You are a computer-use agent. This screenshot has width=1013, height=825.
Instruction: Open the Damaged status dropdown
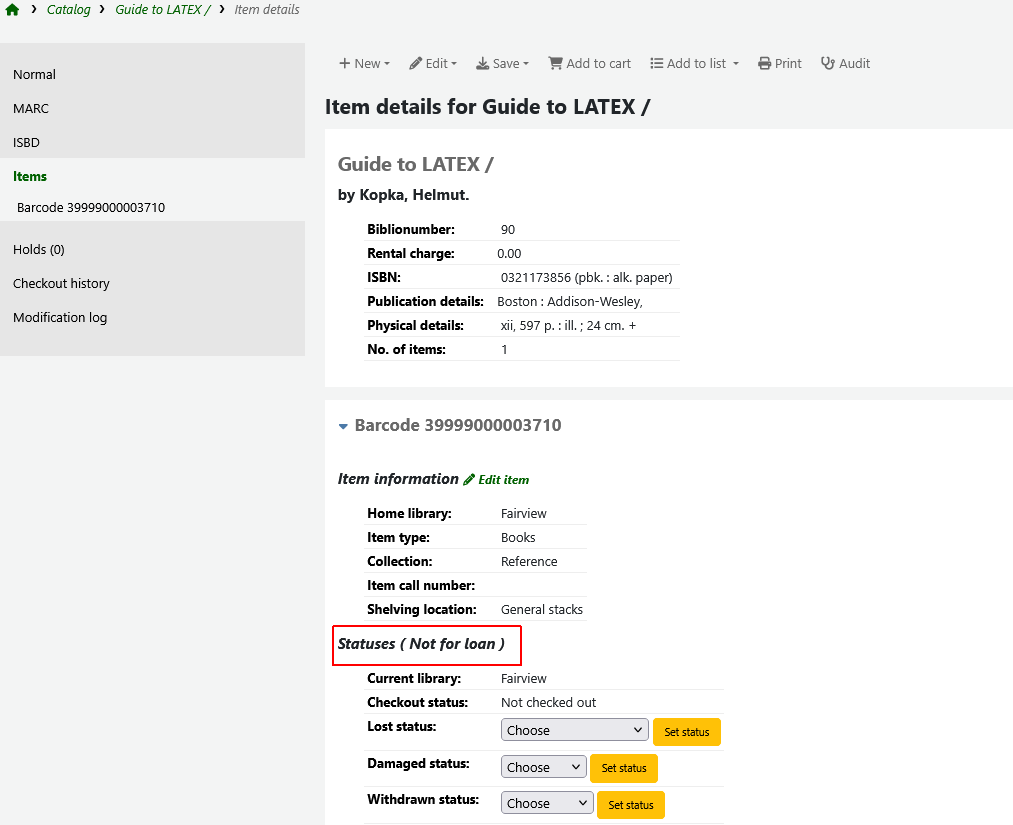click(543, 767)
